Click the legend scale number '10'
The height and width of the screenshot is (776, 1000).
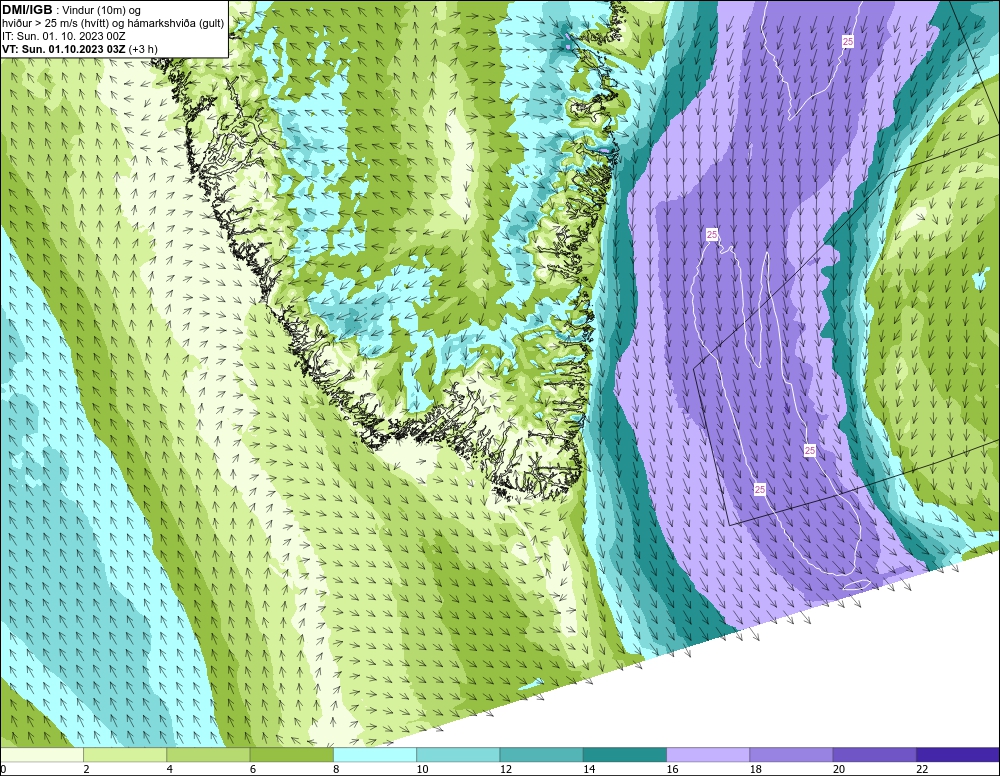click(x=422, y=770)
